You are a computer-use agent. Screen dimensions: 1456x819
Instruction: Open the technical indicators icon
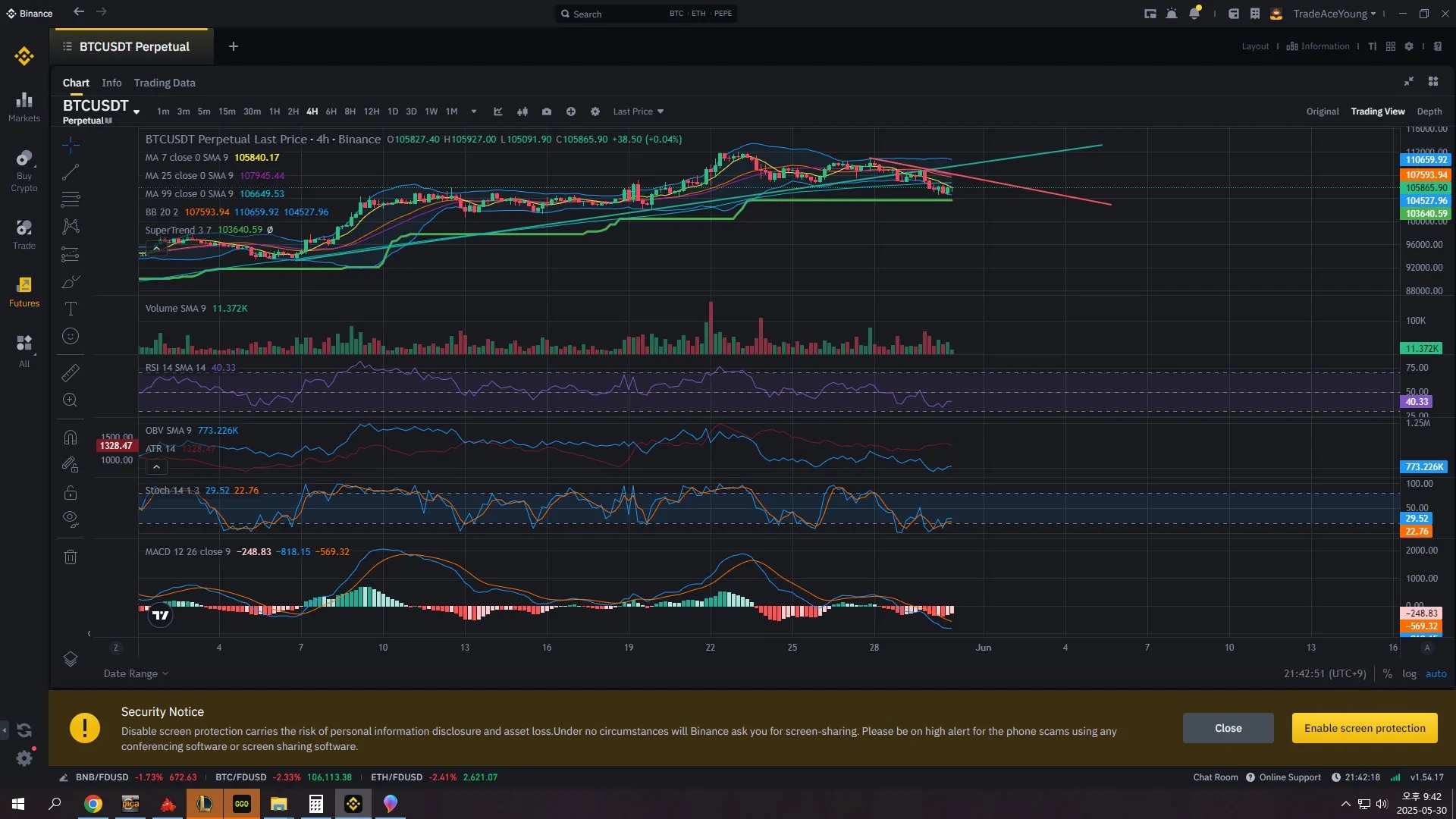click(498, 111)
